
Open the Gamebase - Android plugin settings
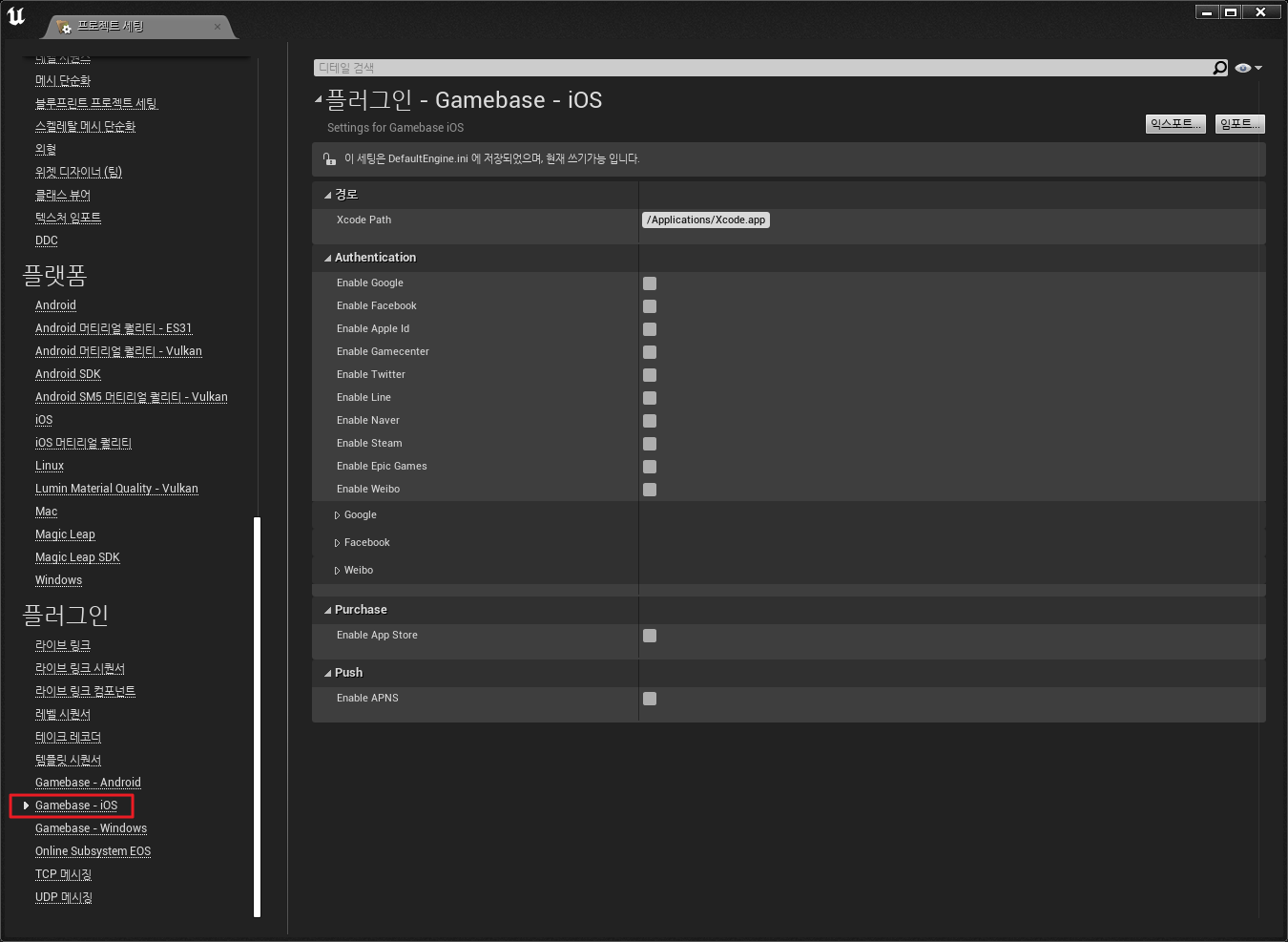(88, 782)
